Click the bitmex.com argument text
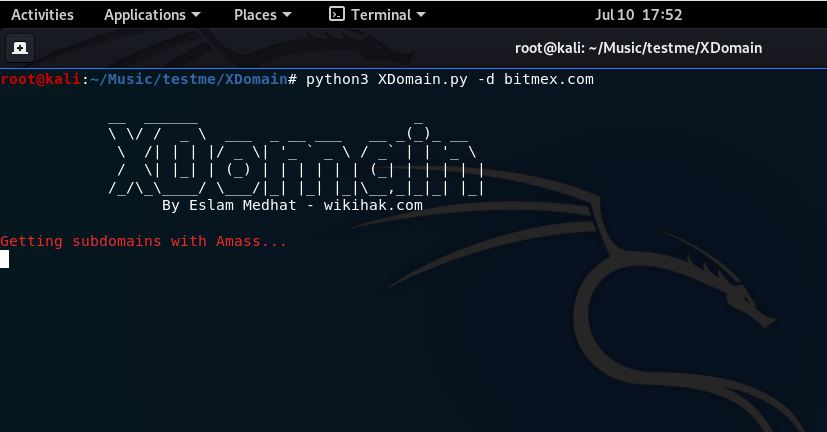827x432 pixels. 549,79
